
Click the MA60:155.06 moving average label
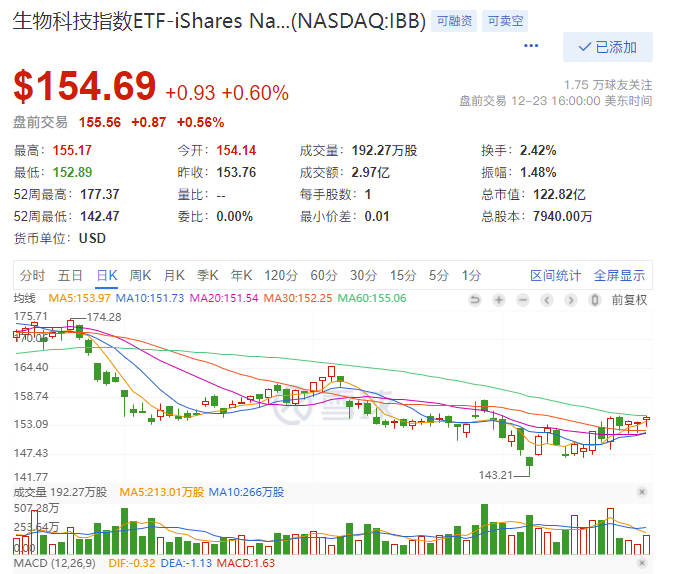click(372, 298)
